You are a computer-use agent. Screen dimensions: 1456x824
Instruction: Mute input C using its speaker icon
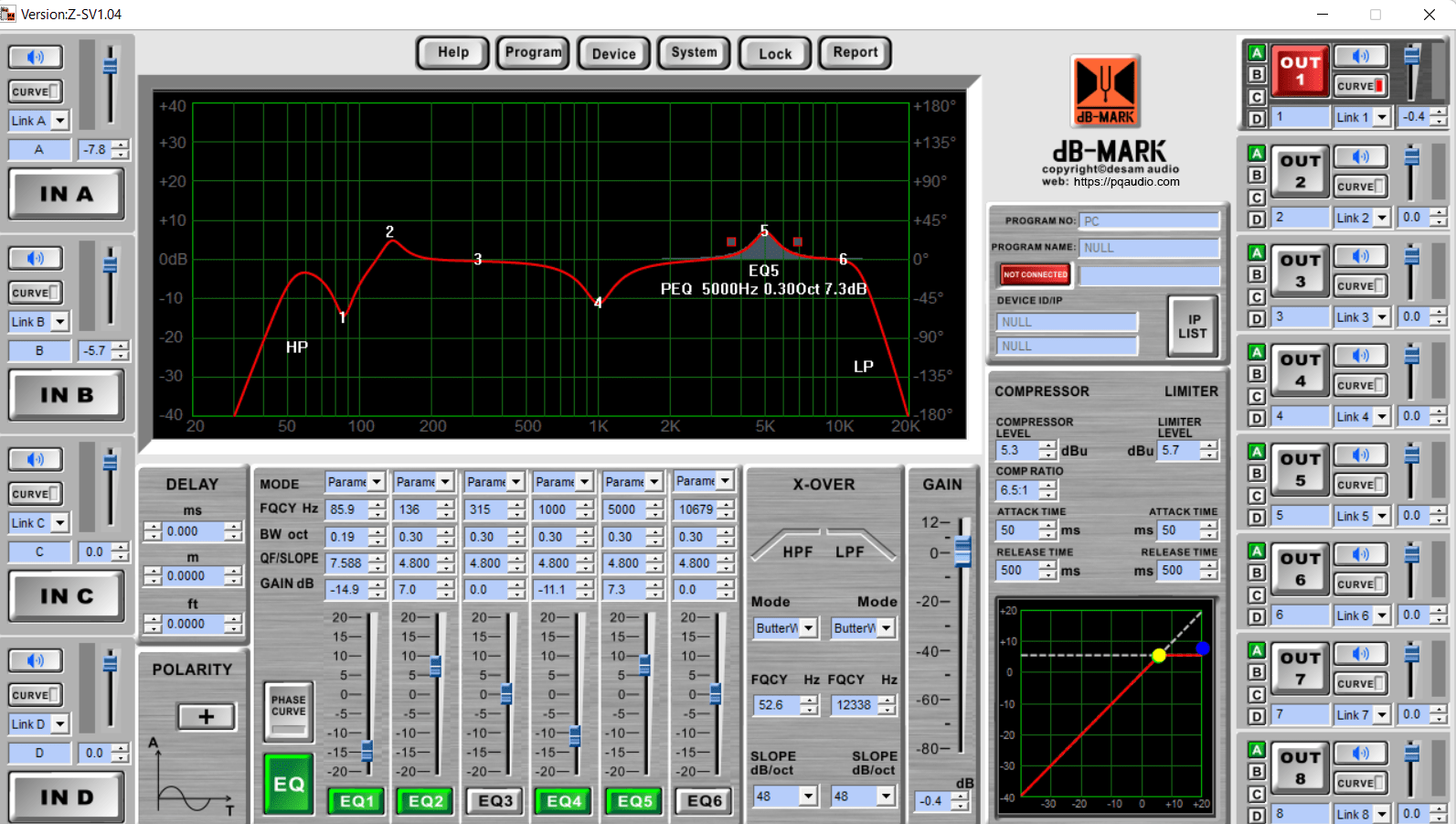tap(36, 460)
